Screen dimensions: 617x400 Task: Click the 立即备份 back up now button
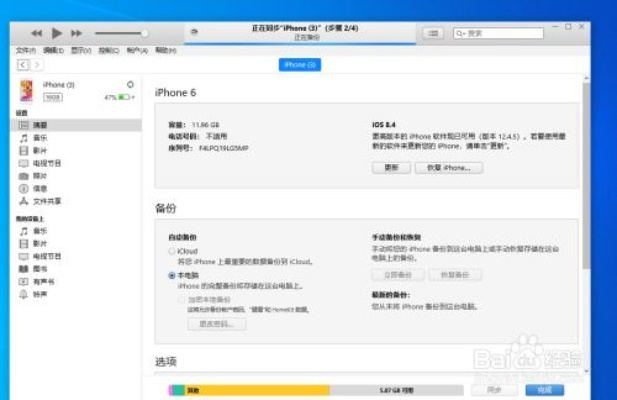click(x=398, y=275)
